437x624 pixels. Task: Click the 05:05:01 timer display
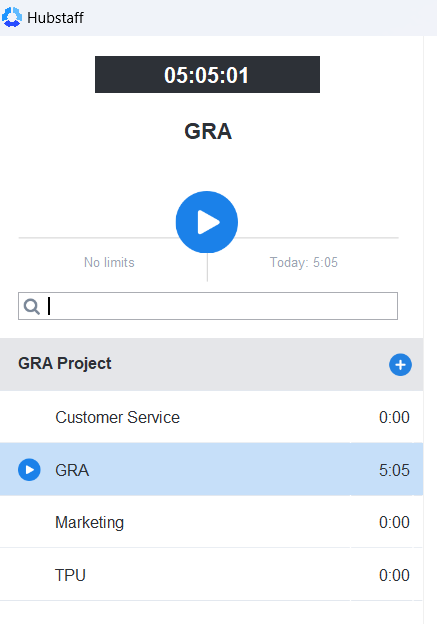coord(207,74)
